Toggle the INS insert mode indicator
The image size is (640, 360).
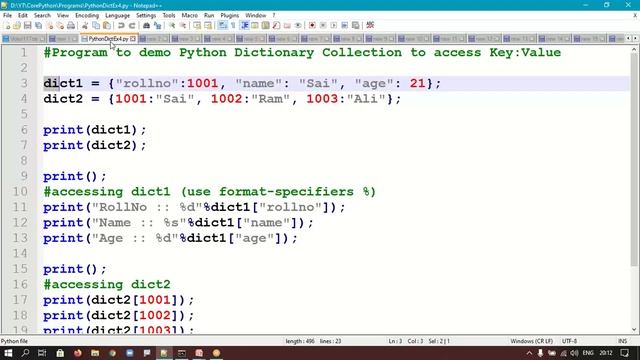pos(622,341)
